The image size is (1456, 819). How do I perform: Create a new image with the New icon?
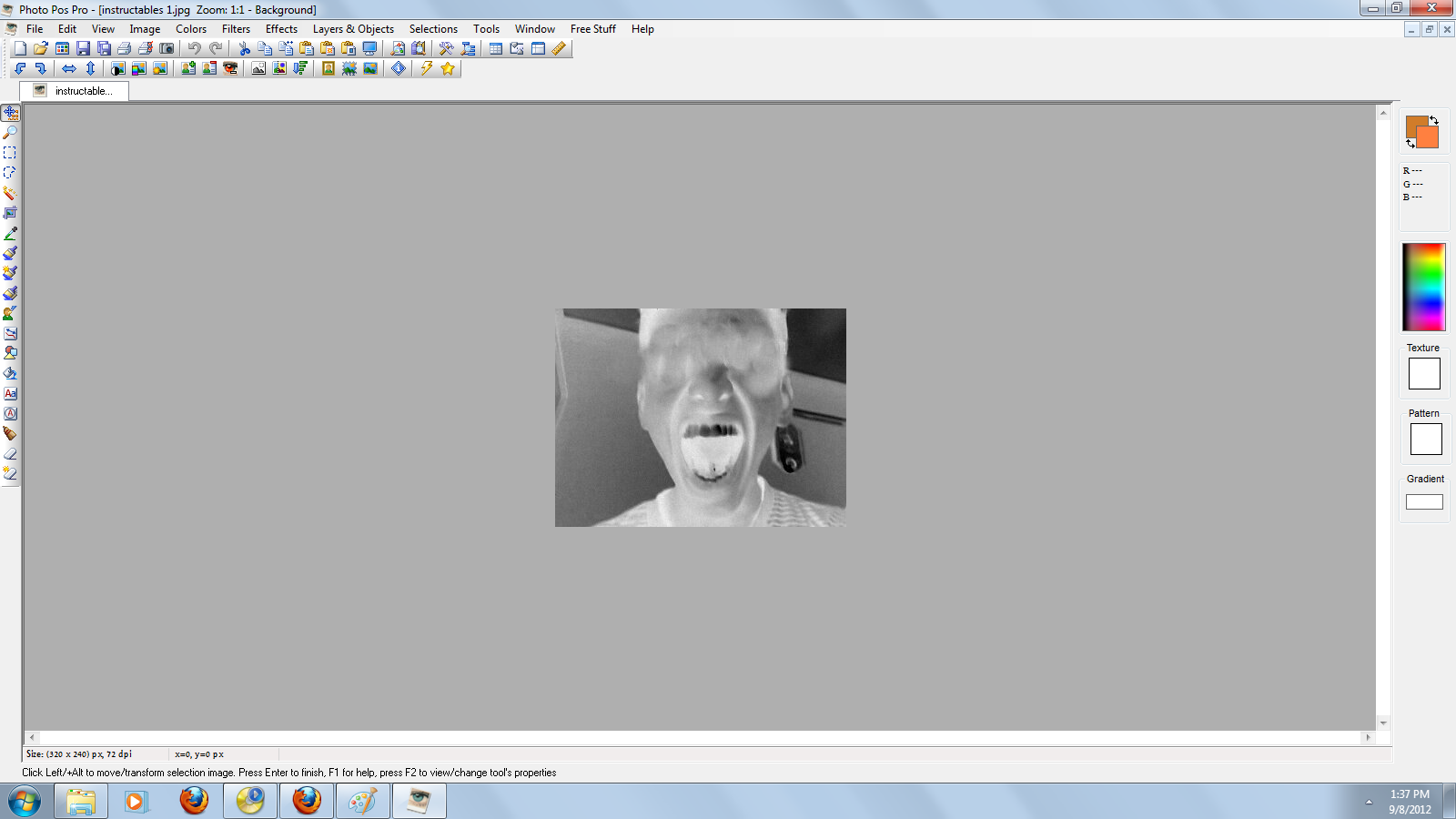point(20,48)
